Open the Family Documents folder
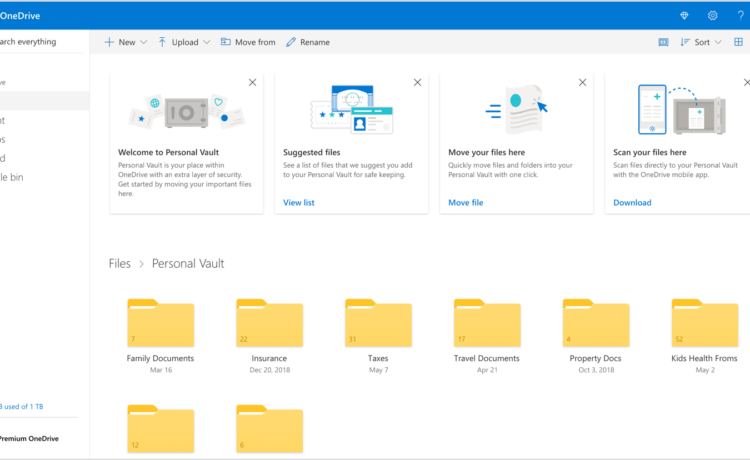This screenshot has height=460, width=750. click(160, 322)
